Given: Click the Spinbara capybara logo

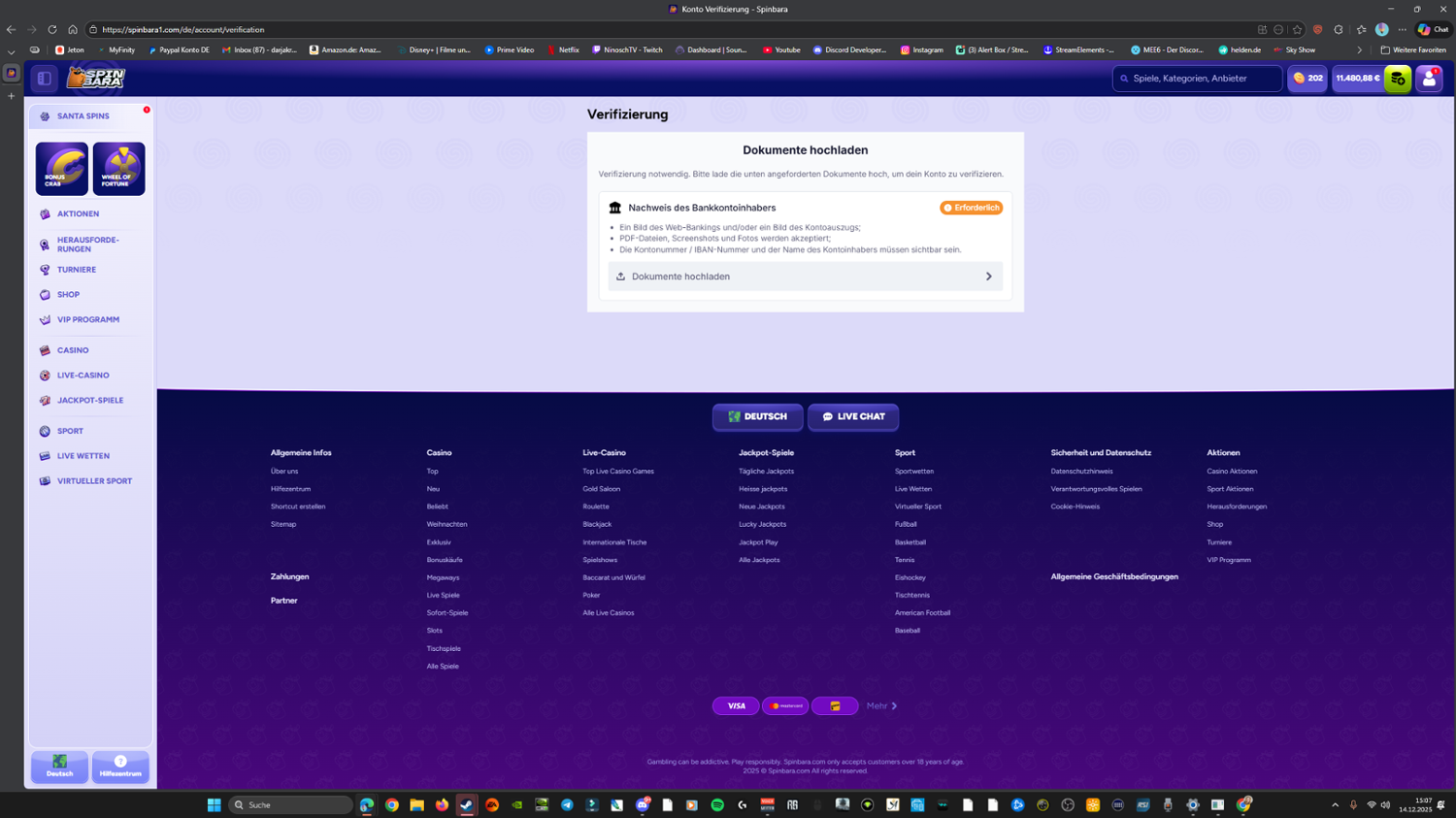Looking at the screenshot, I should 95,78.
